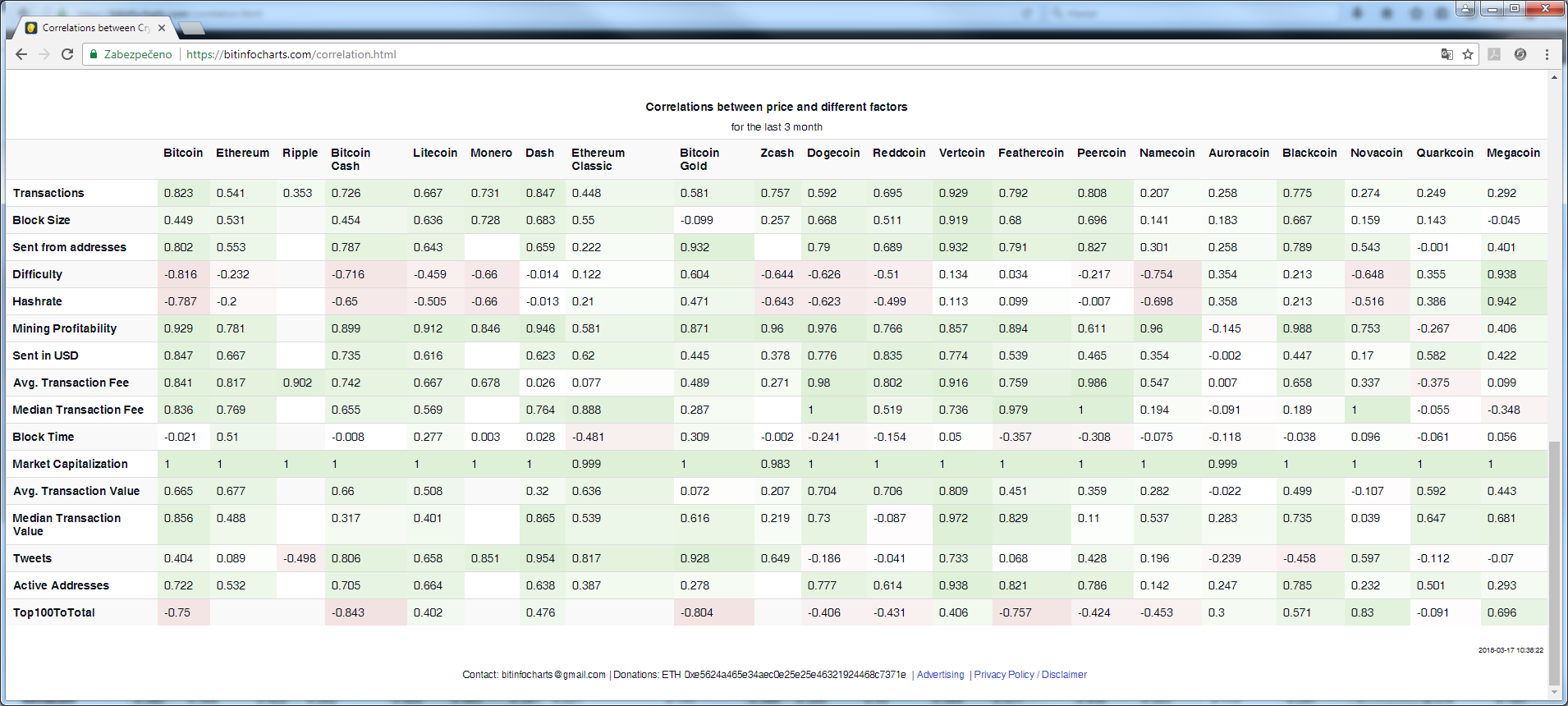The width and height of the screenshot is (1568, 706).
Task: Click the Megacoin column header
Action: [x=1513, y=153]
